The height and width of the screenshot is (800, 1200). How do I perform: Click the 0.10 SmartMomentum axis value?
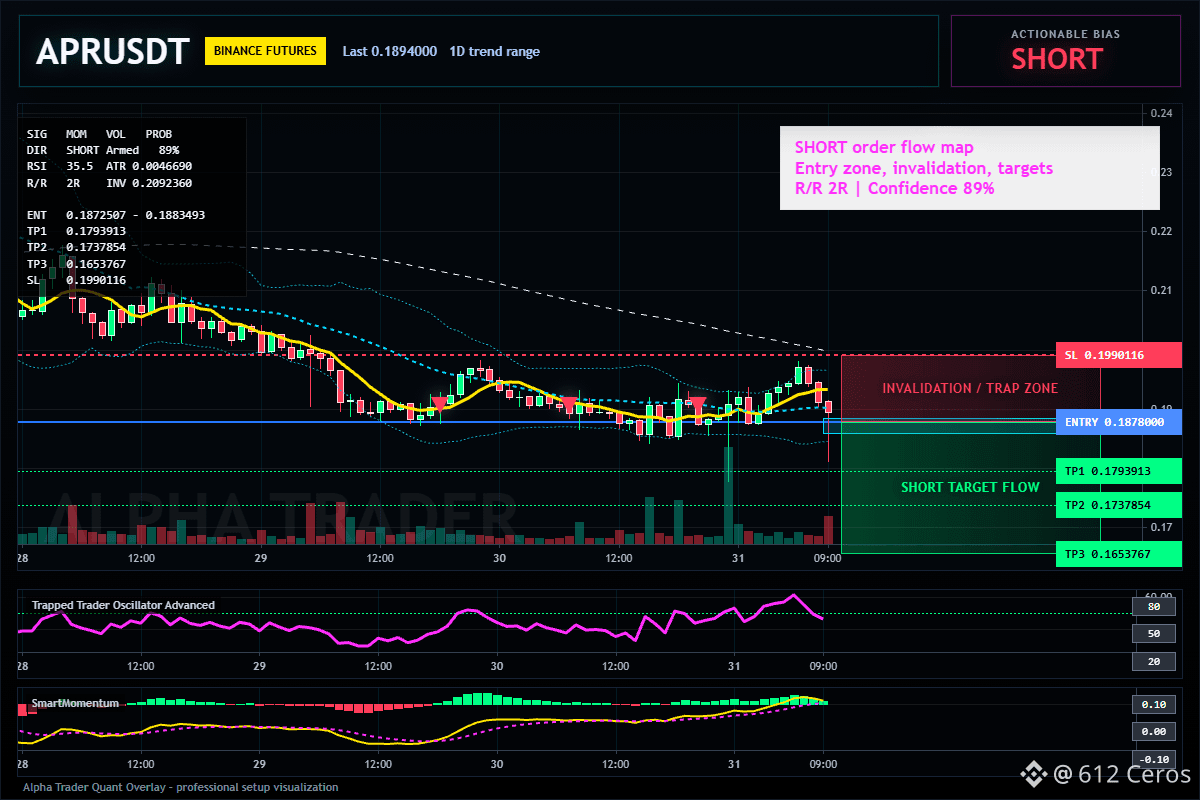pyautogui.click(x=1153, y=704)
